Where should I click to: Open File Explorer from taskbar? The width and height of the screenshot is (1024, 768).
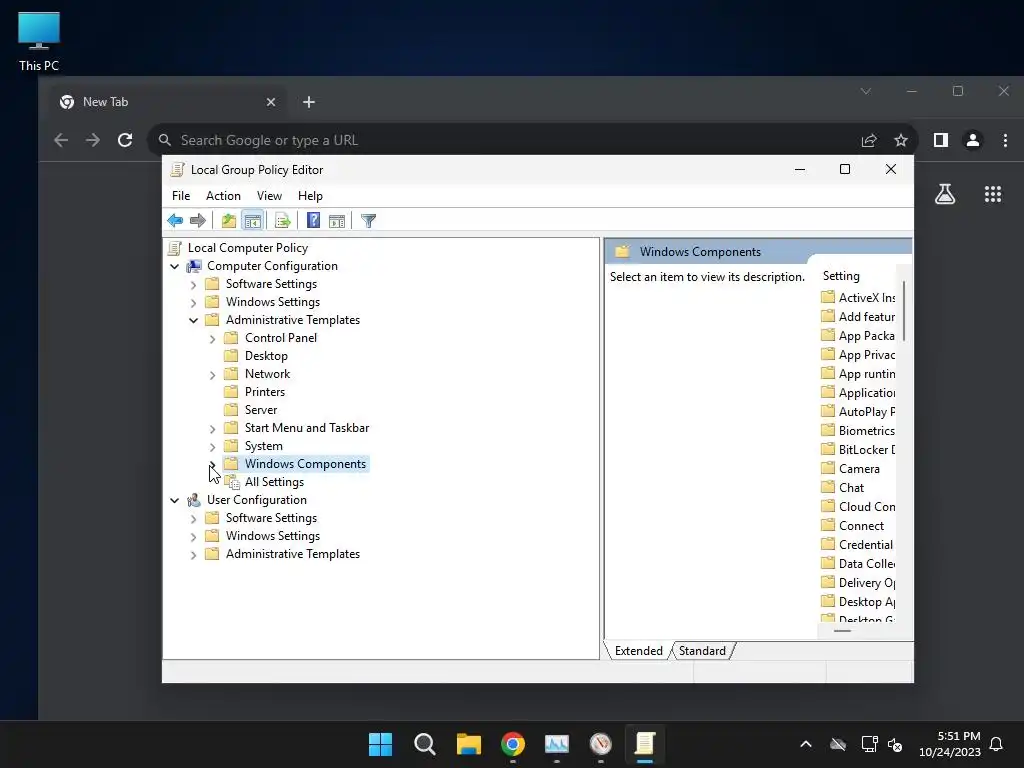pos(469,744)
